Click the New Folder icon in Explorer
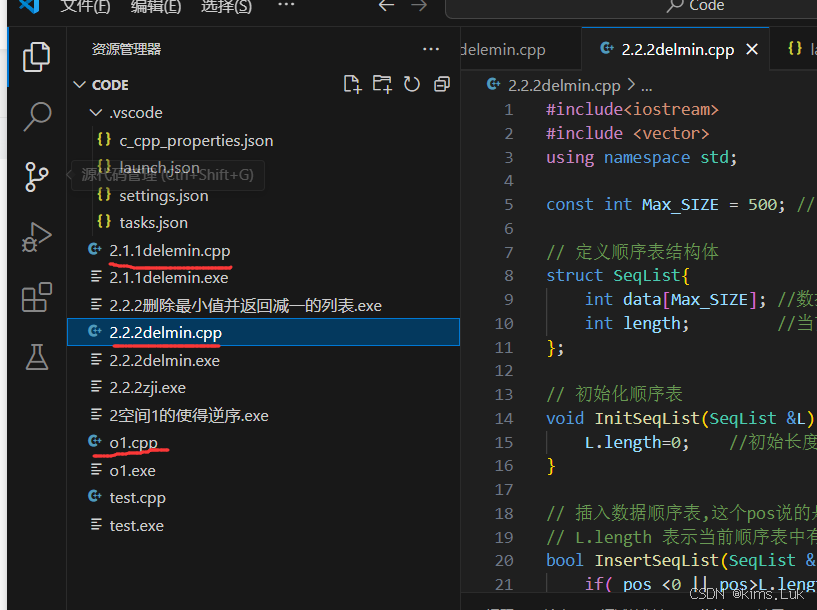The height and width of the screenshot is (610, 817). [382, 84]
